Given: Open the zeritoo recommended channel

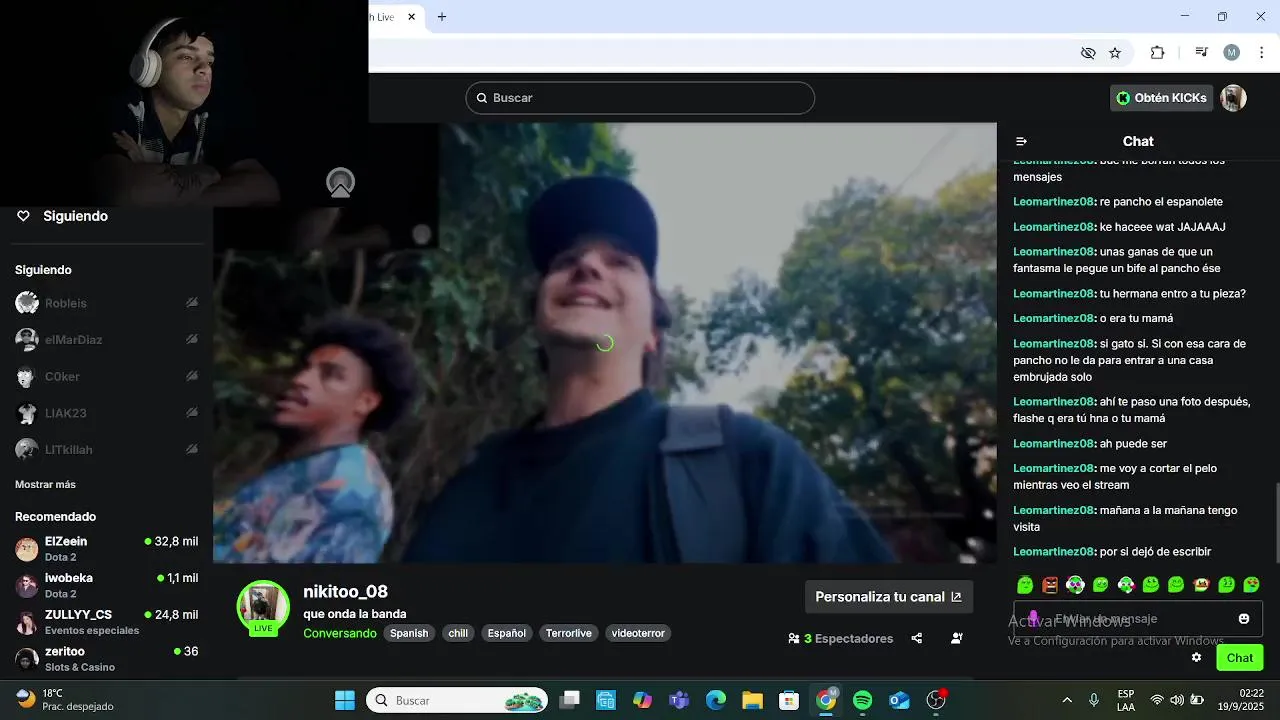Looking at the screenshot, I should click(x=106, y=658).
